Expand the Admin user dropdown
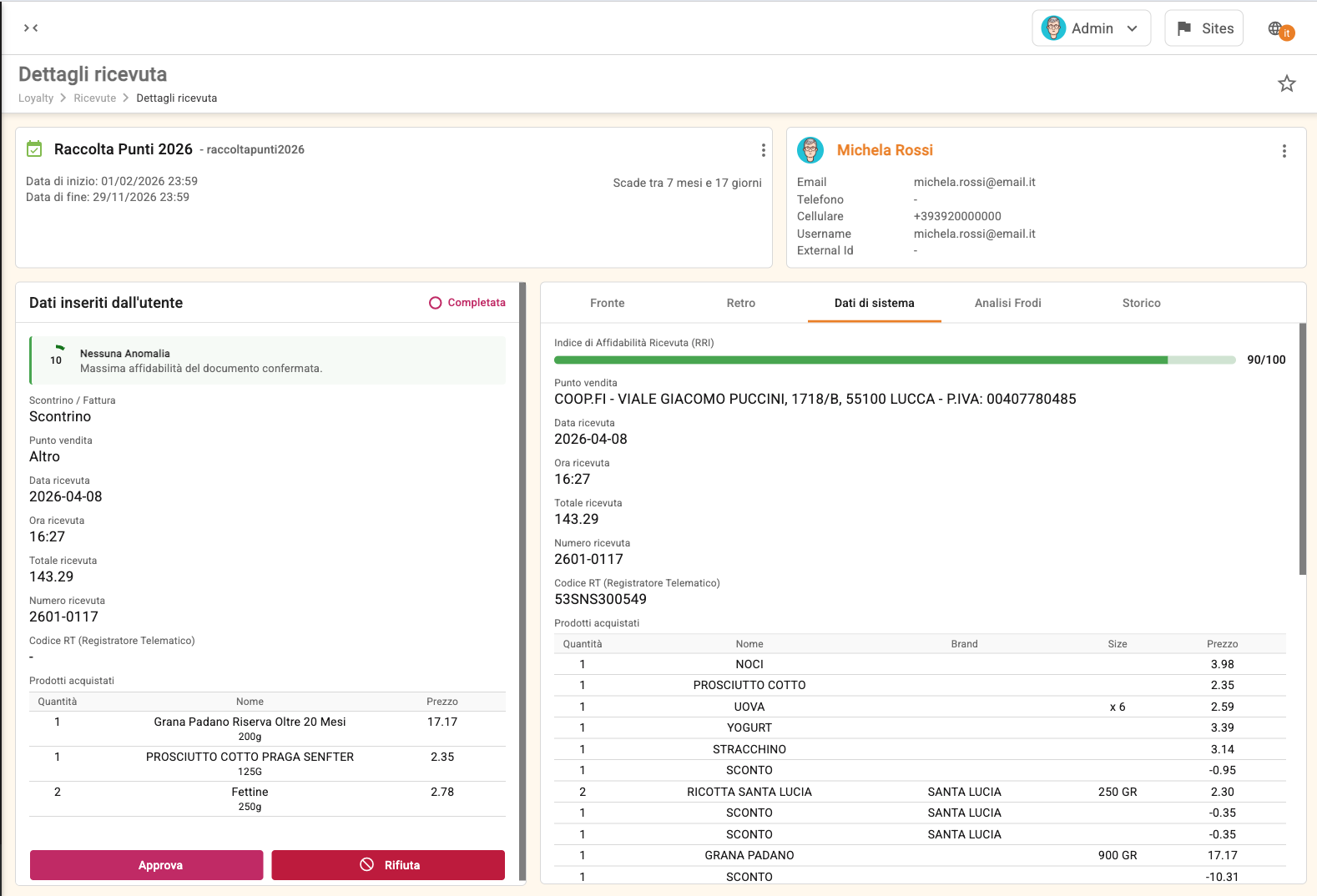This screenshot has height=896, width=1317. pyautogui.click(x=1091, y=28)
